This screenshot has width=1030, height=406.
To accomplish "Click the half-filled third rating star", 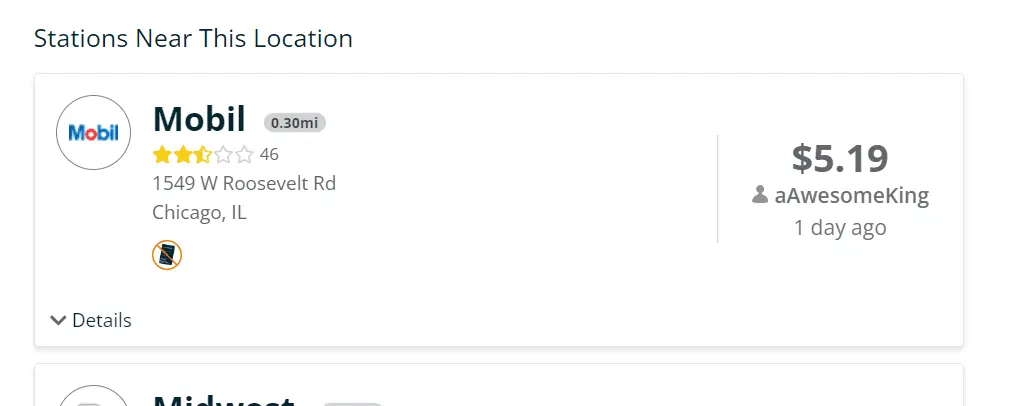I will pos(203,155).
